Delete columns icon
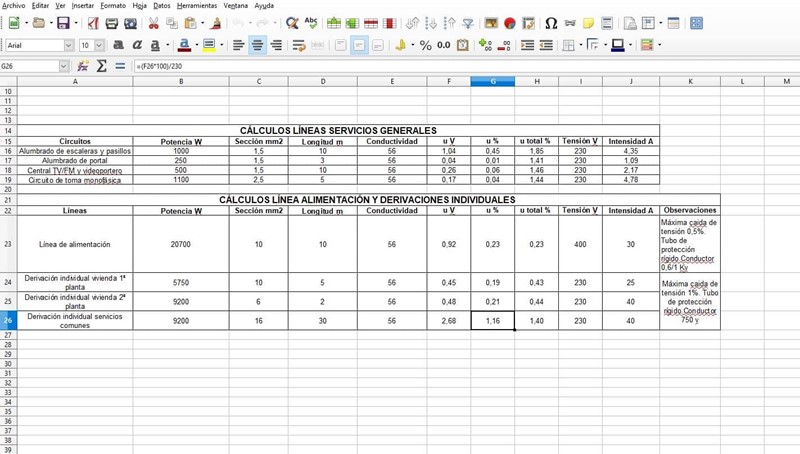 coord(390,23)
